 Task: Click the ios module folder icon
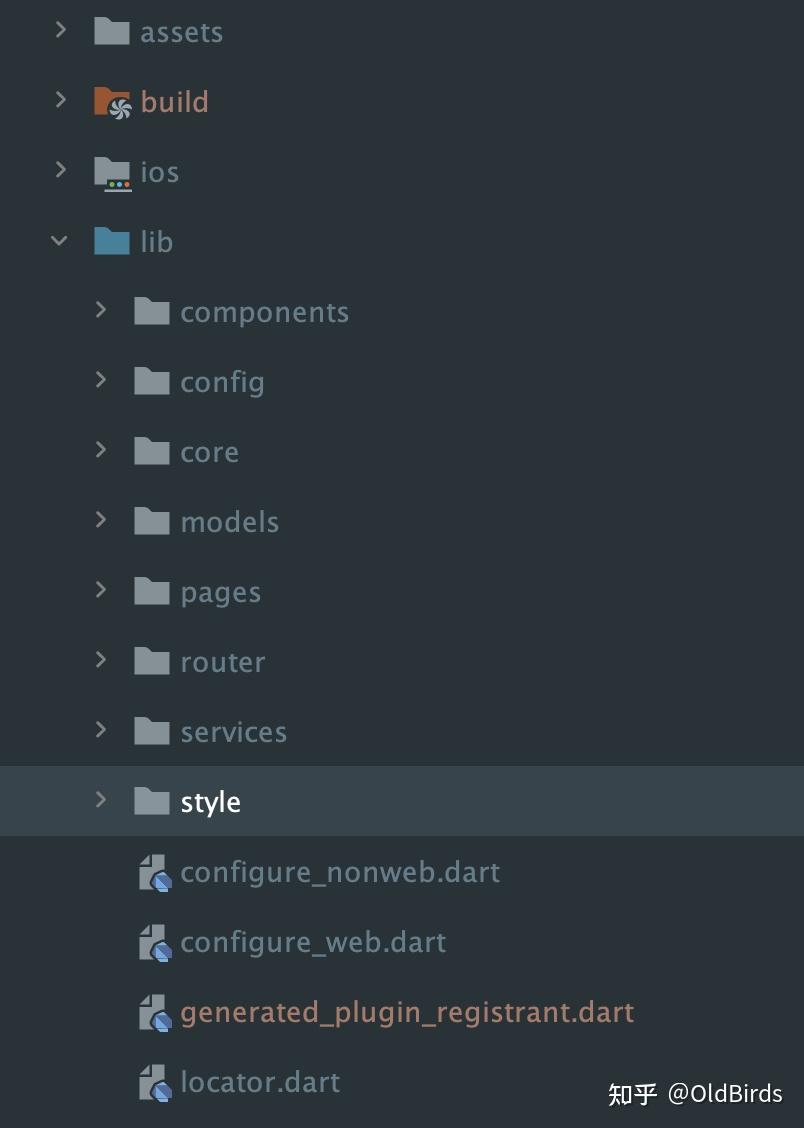112,171
